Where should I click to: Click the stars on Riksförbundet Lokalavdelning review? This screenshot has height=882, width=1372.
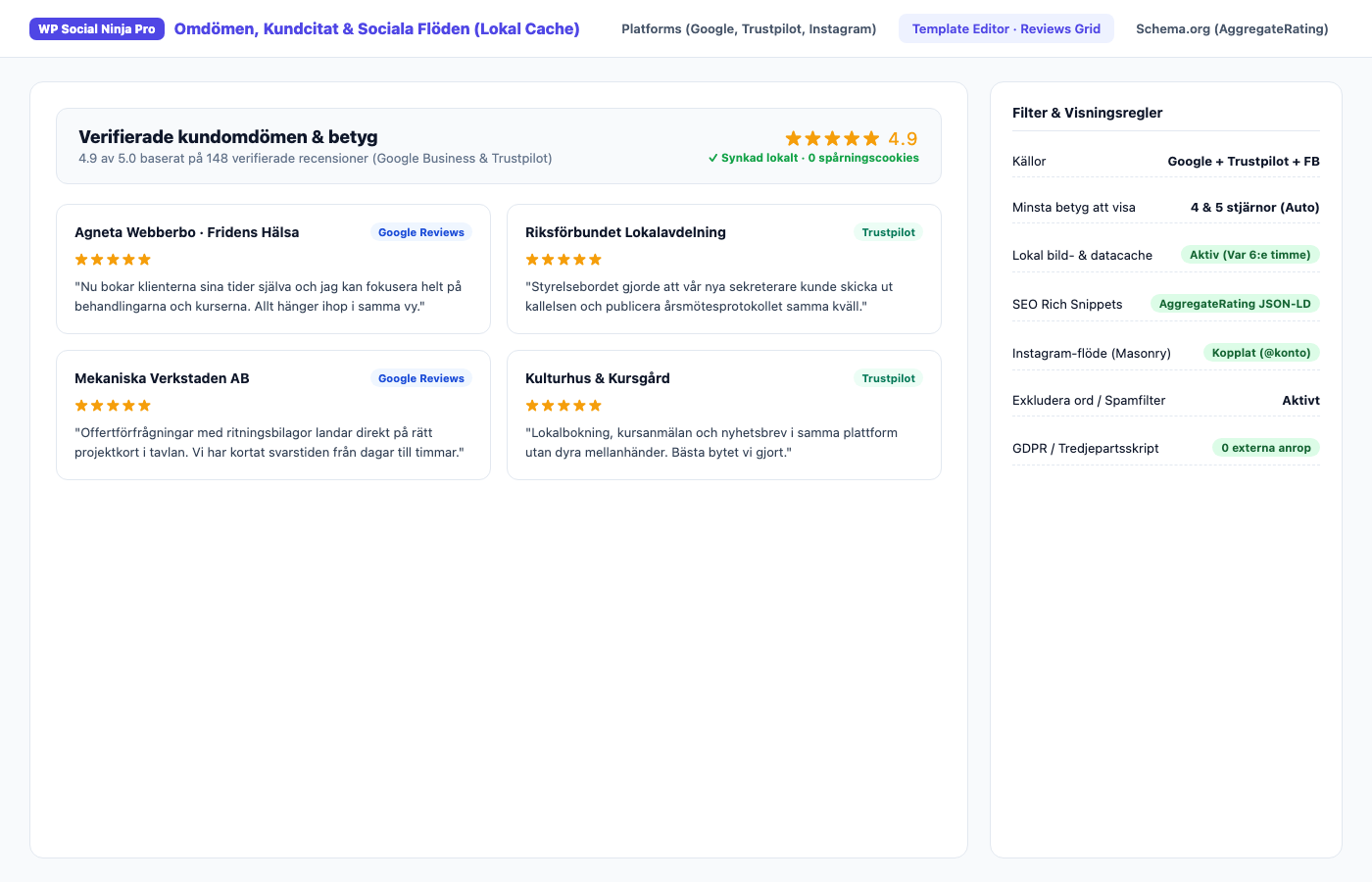coord(563,260)
